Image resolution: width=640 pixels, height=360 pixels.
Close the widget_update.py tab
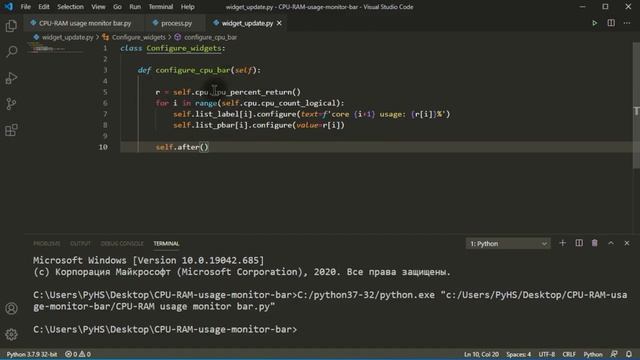pyautogui.click(x=279, y=23)
